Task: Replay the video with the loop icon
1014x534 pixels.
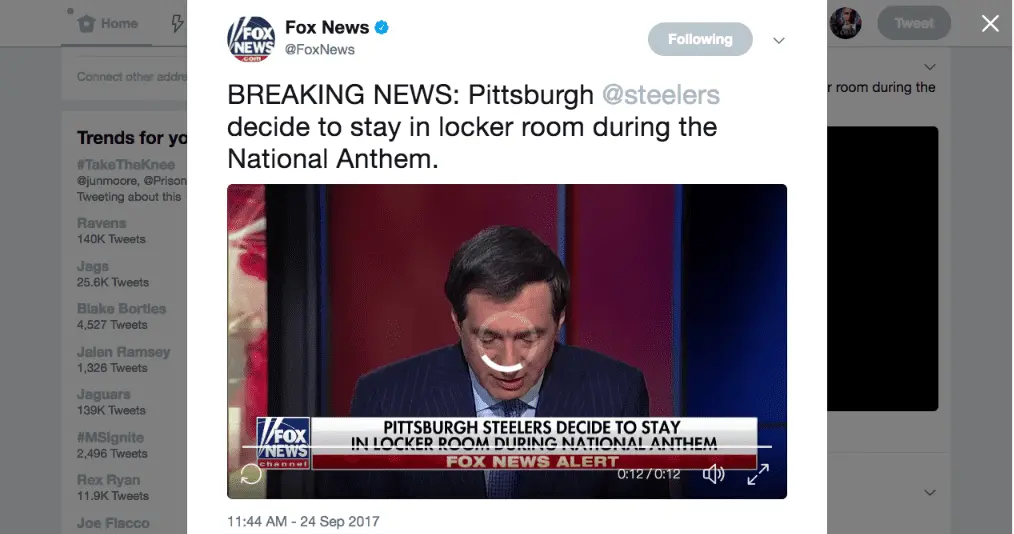Action: (x=251, y=474)
